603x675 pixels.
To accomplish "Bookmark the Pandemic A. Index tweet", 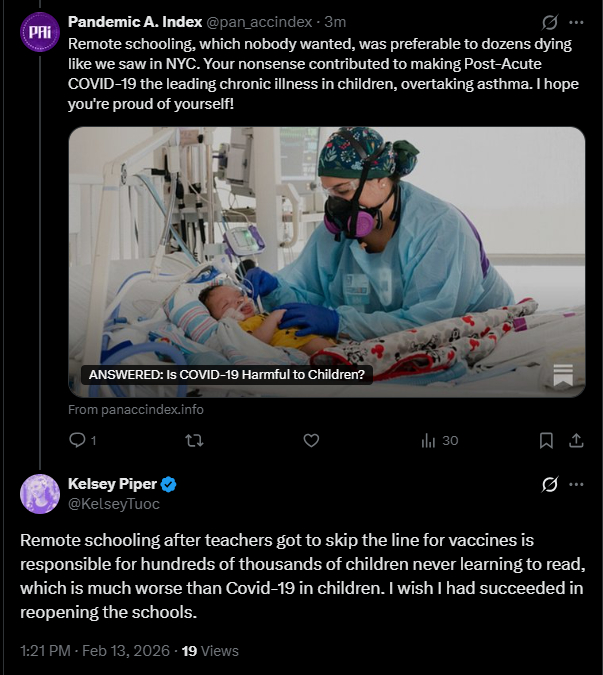I will click(x=547, y=440).
